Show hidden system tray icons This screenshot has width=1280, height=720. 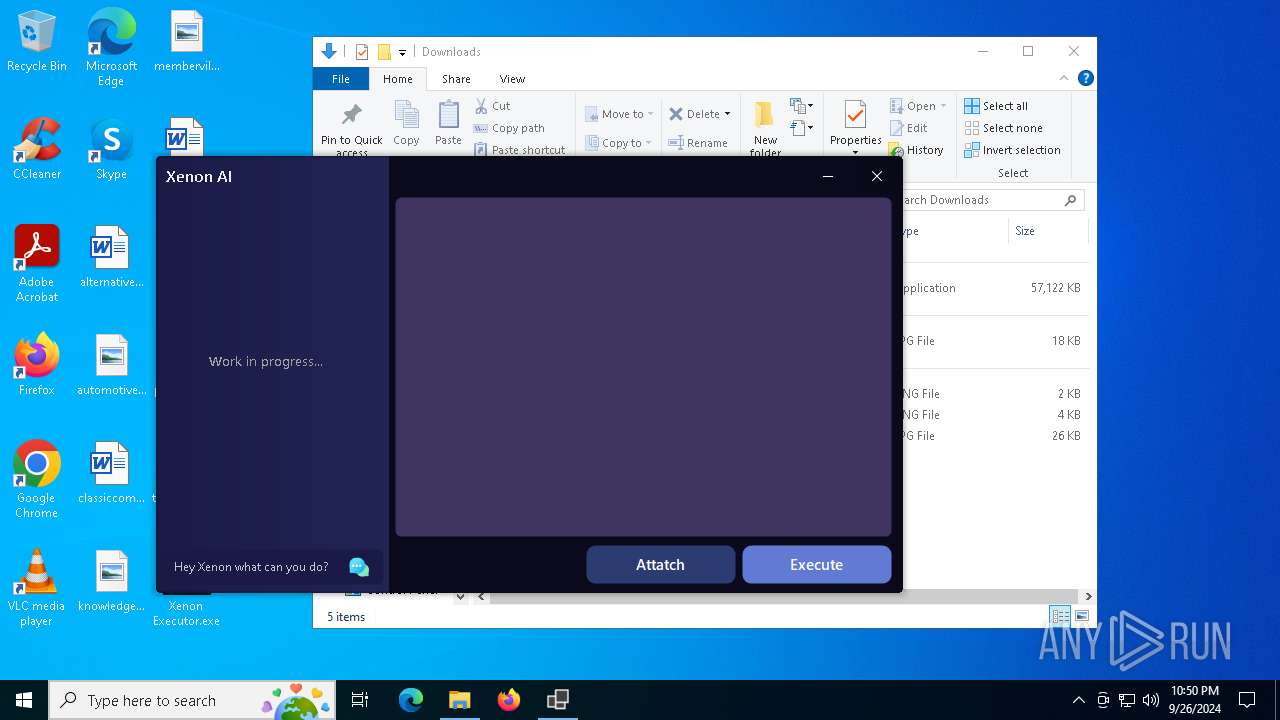(x=1078, y=700)
